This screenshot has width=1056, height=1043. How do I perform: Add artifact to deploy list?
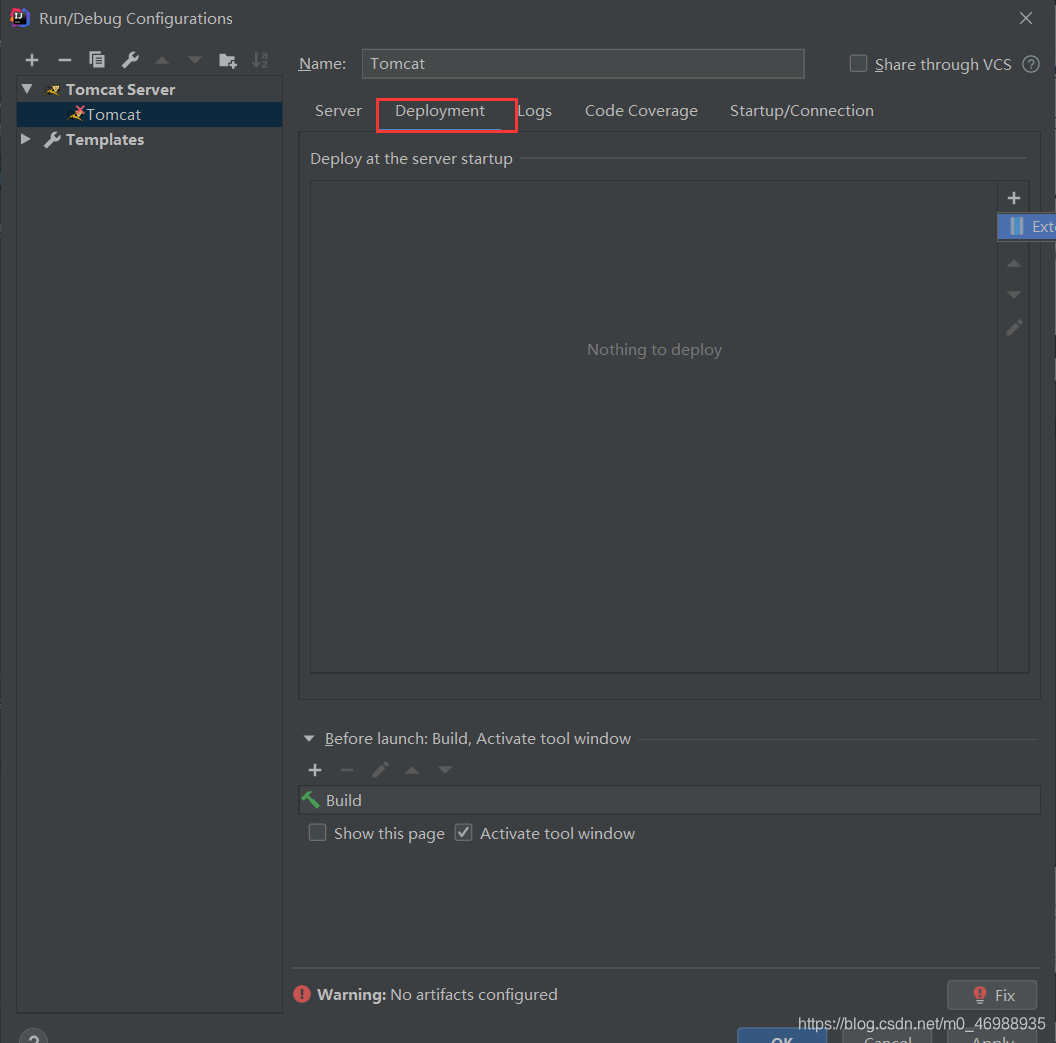point(1014,198)
